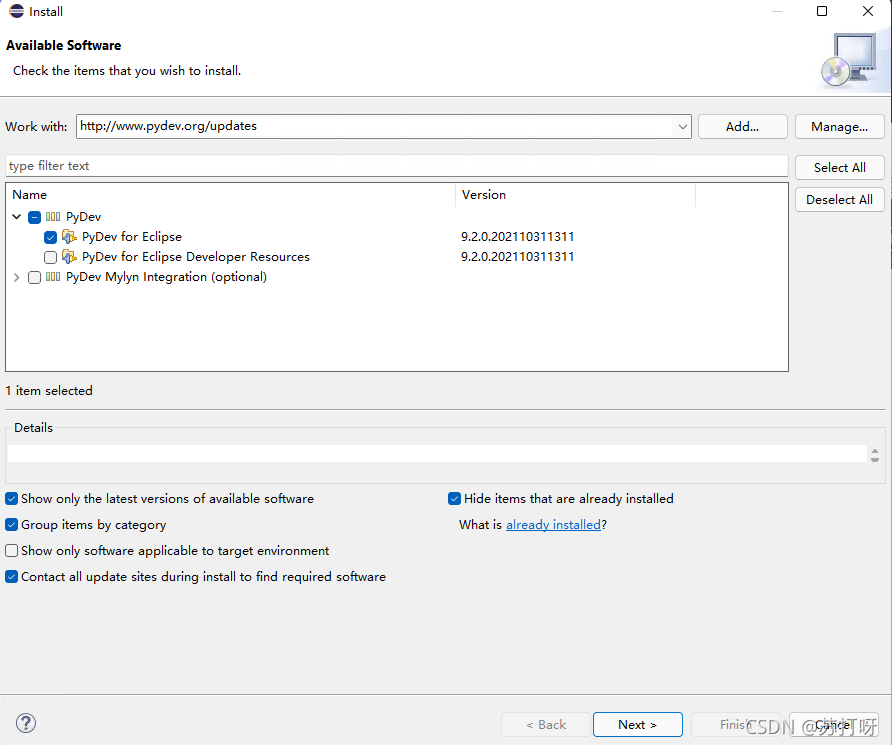Click Deselect All

pos(839,200)
